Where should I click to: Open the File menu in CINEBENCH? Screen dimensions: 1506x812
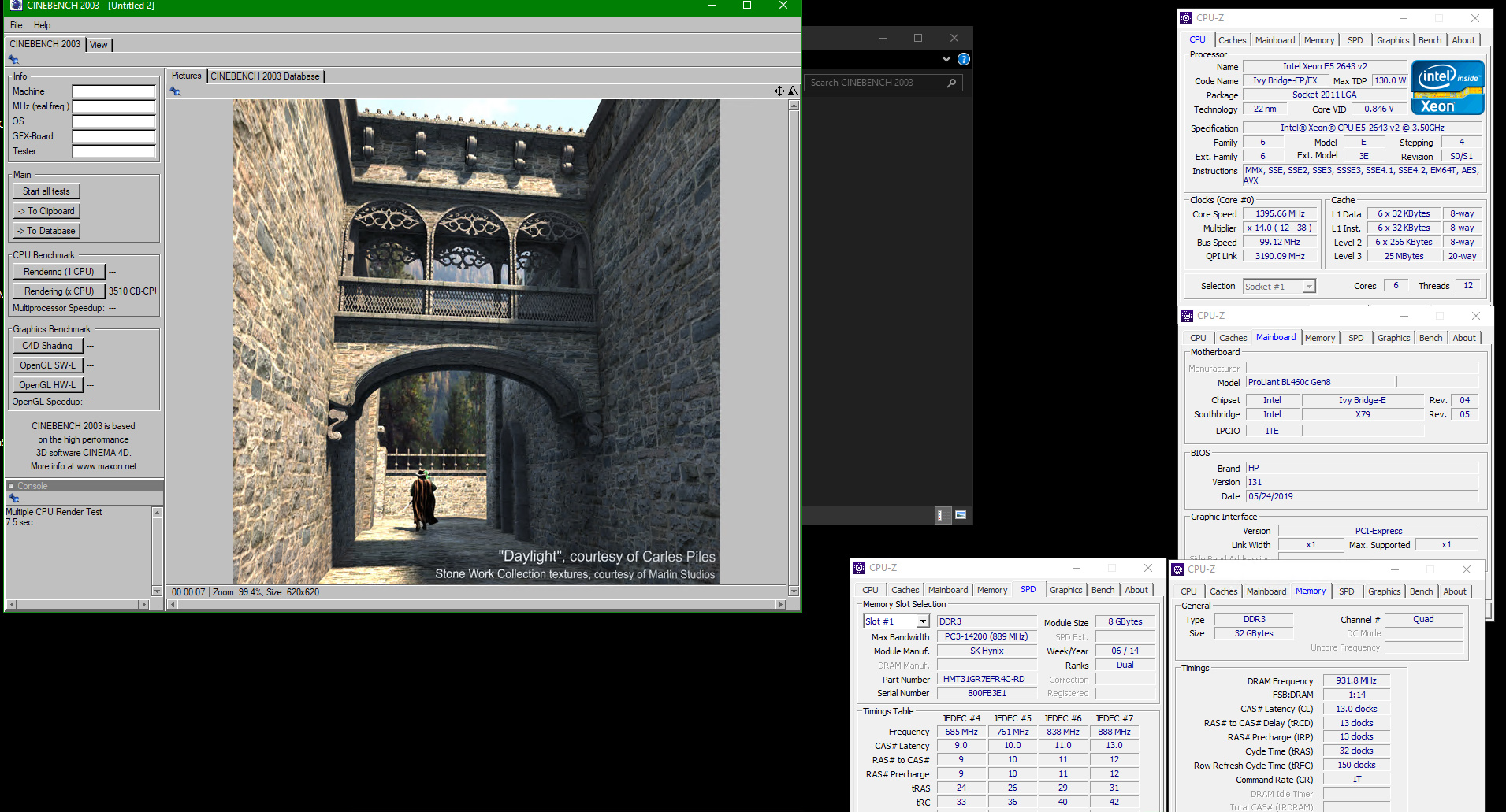coord(16,25)
